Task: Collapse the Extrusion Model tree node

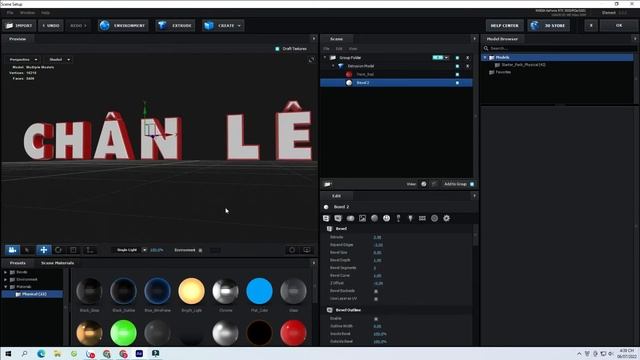Action: (333, 66)
